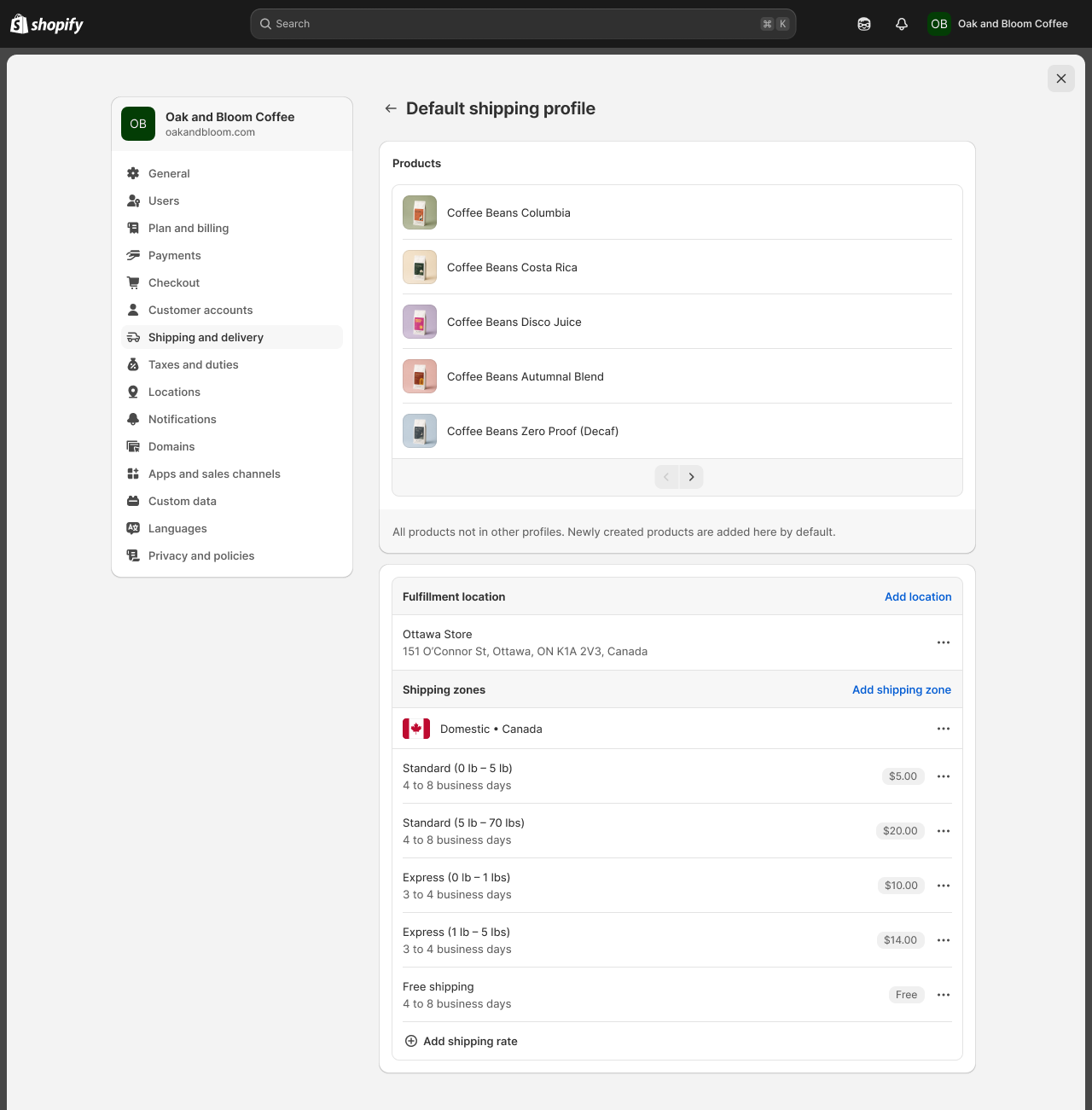Open options for Standard (0 lb – 5 lb) rate
Viewport: 1092px width, 1110px height.
pos(944,776)
